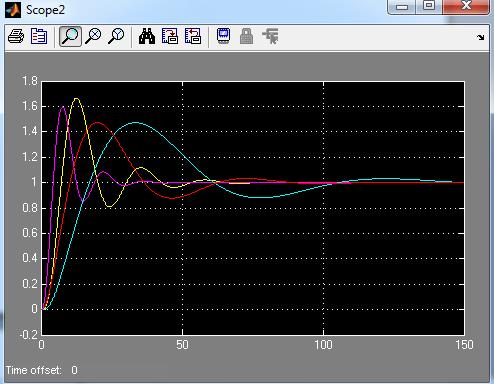Click peak of the red curve
This screenshot has height=384, width=494.
[x=97, y=123]
